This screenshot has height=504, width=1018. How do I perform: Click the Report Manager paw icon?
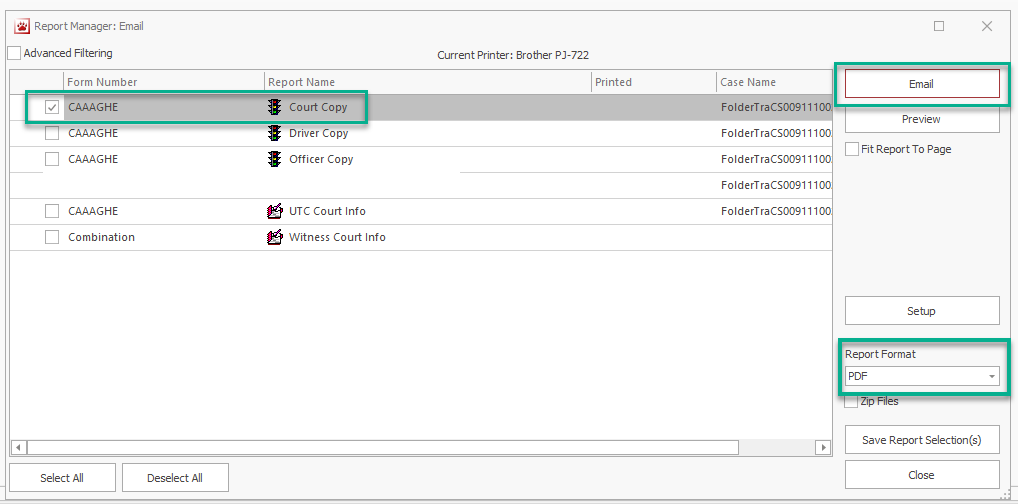20,26
